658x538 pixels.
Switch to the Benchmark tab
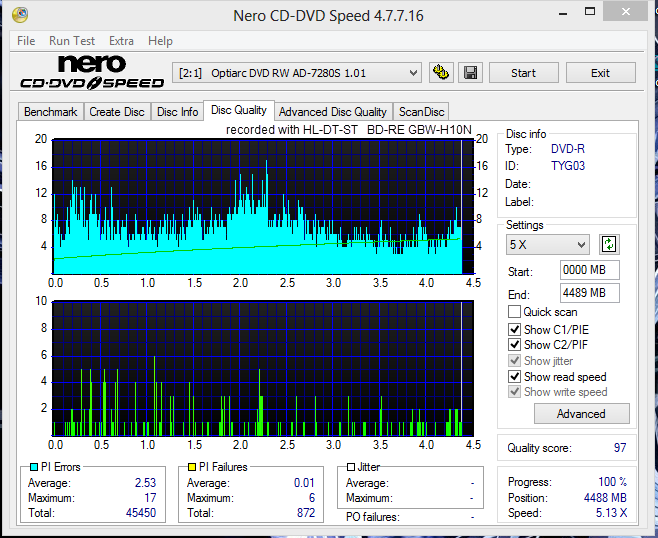click(x=50, y=112)
